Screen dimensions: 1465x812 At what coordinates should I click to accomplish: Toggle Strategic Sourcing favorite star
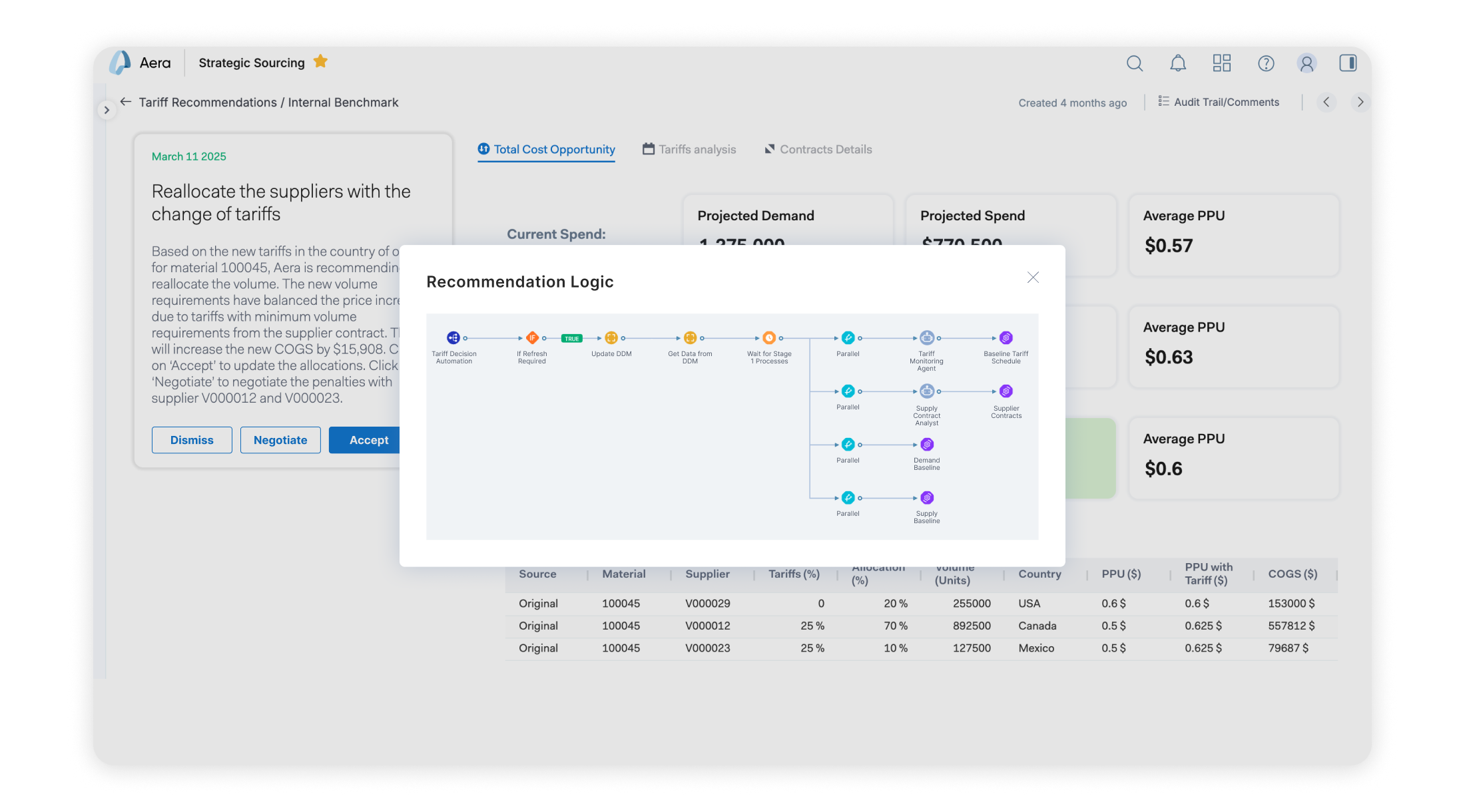[320, 62]
